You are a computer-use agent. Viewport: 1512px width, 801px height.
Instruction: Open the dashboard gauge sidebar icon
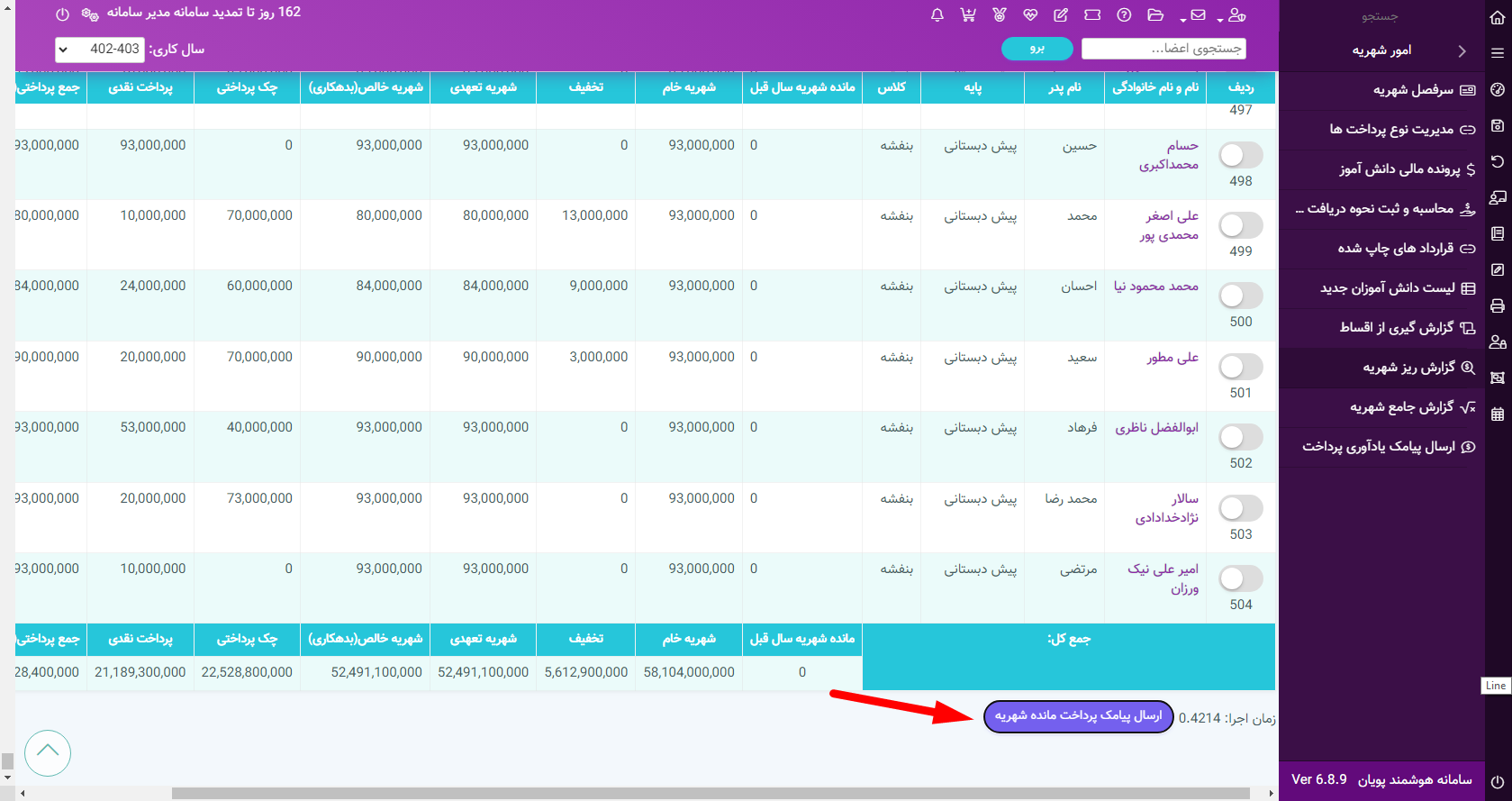pyautogui.click(x=1498, y=89)
